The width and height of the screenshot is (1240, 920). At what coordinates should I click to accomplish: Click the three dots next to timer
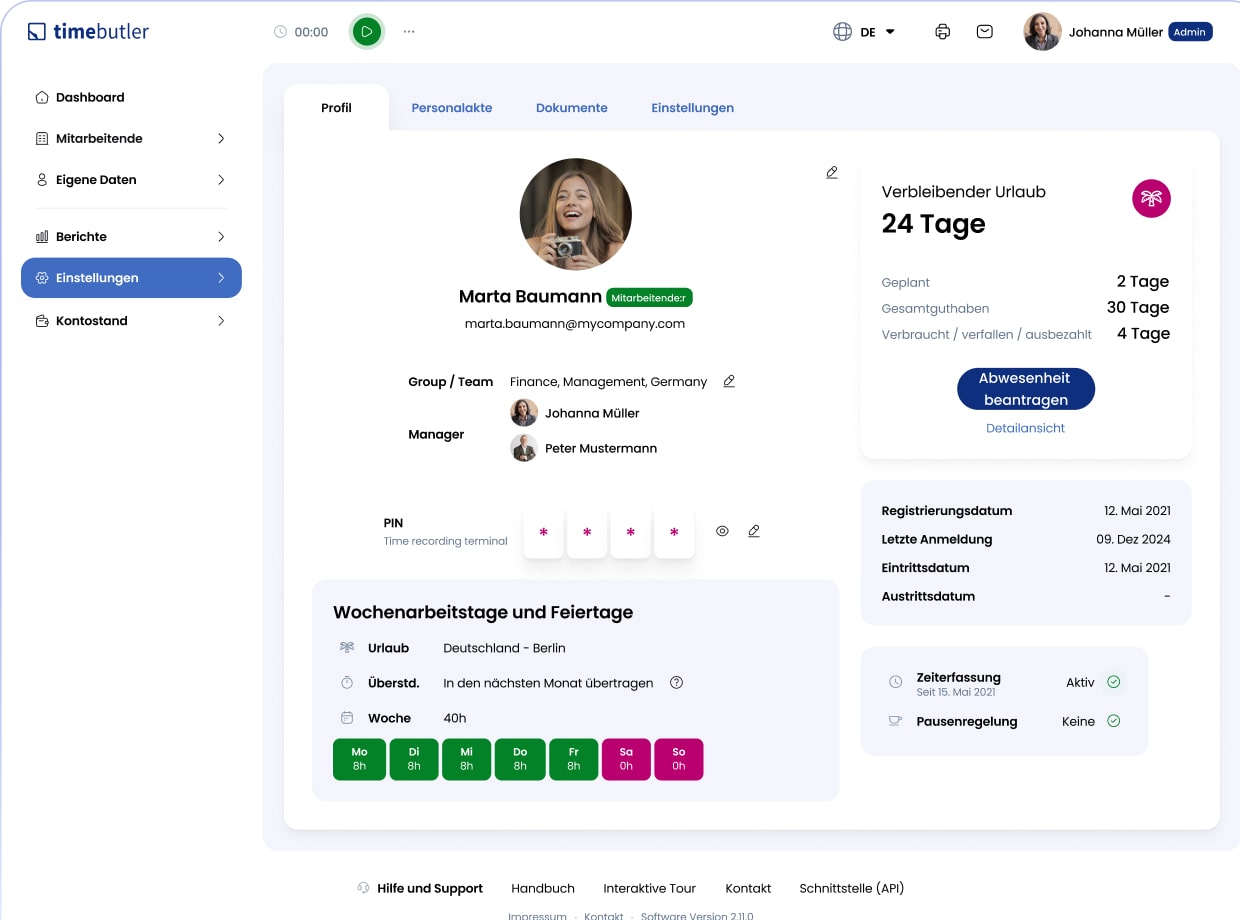(x=409, y=32)
